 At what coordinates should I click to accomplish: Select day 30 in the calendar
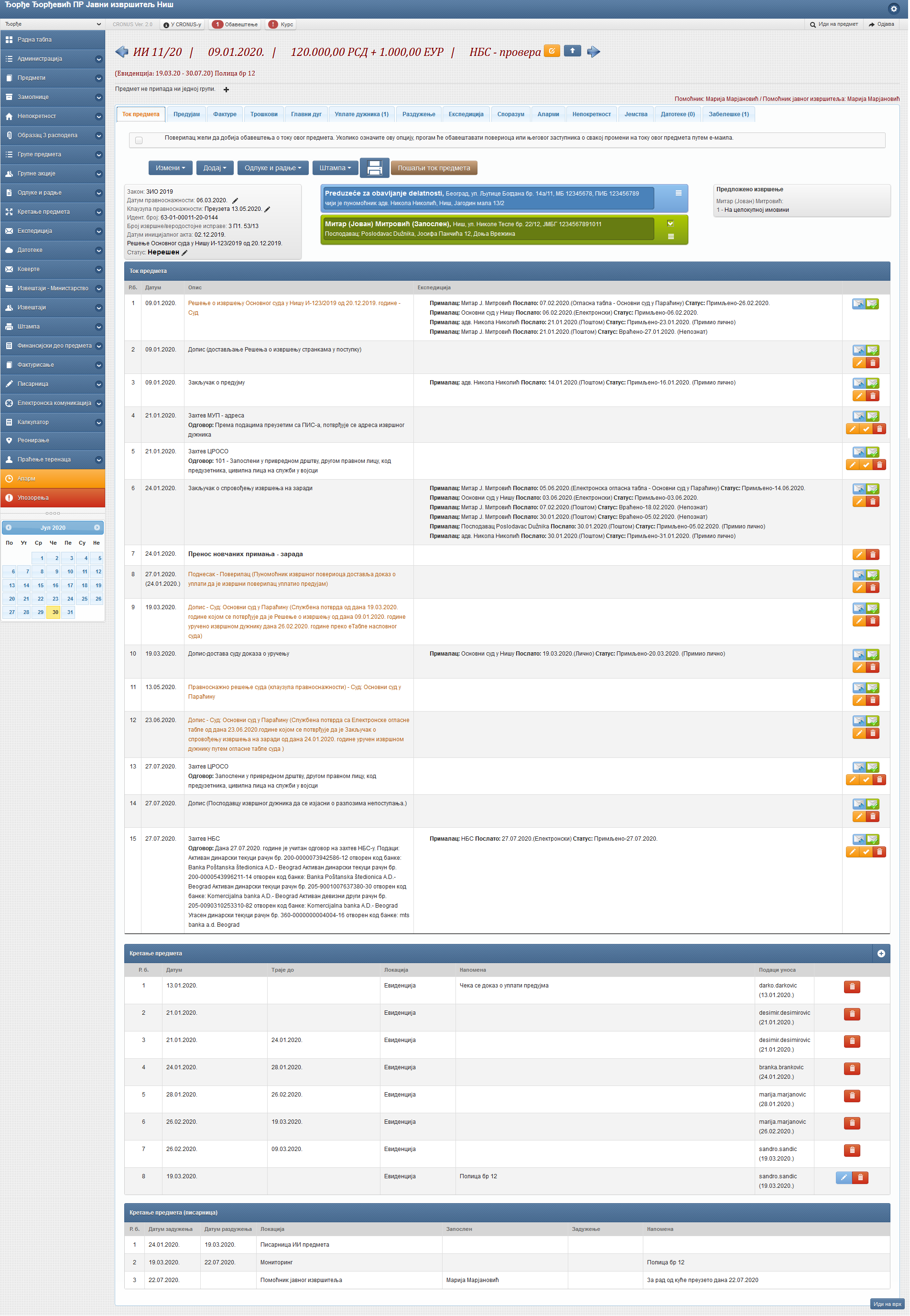pyautogui.click(x=55, y=612)
